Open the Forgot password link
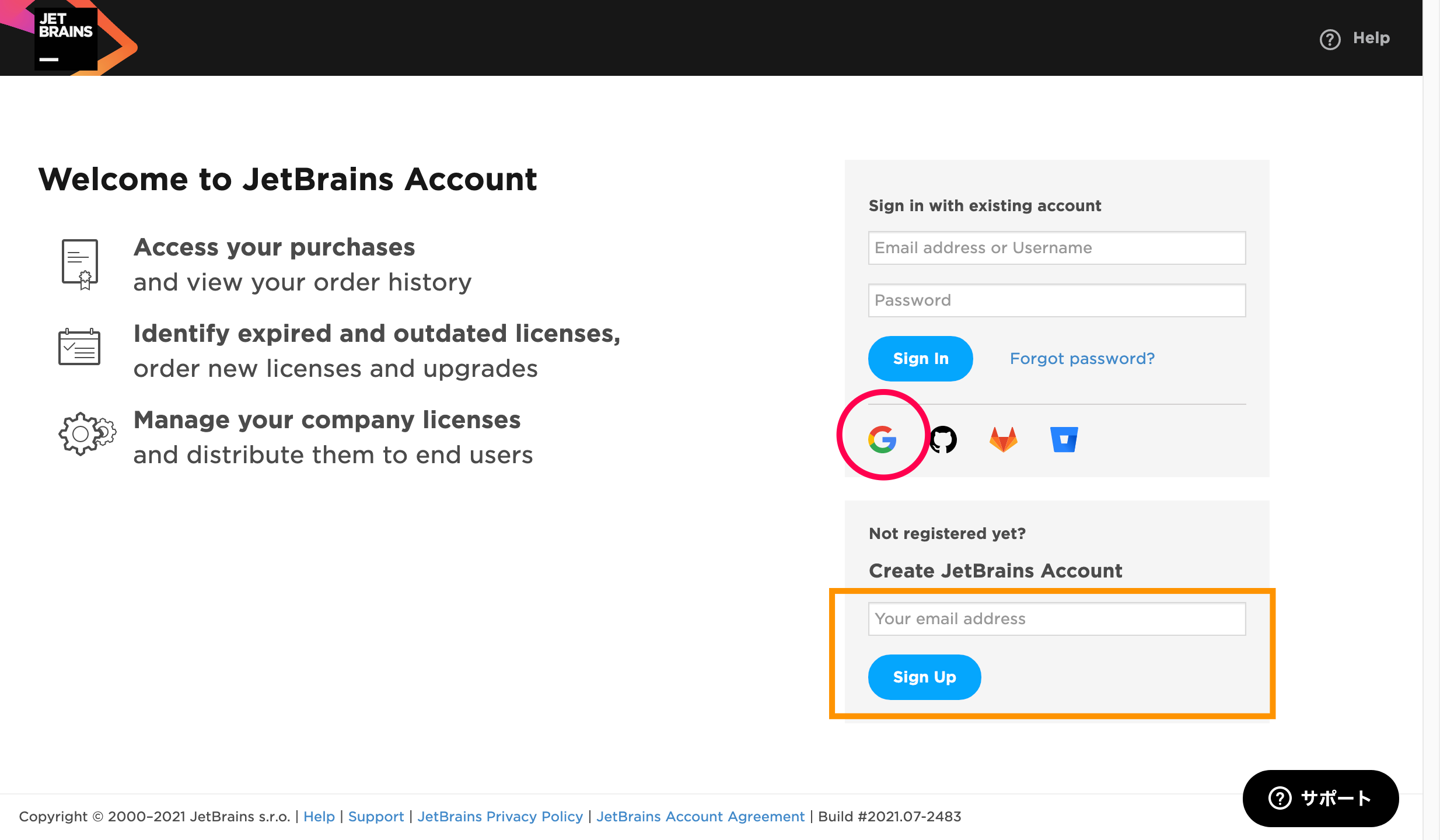The image size is (1440, 840). 1082,359
